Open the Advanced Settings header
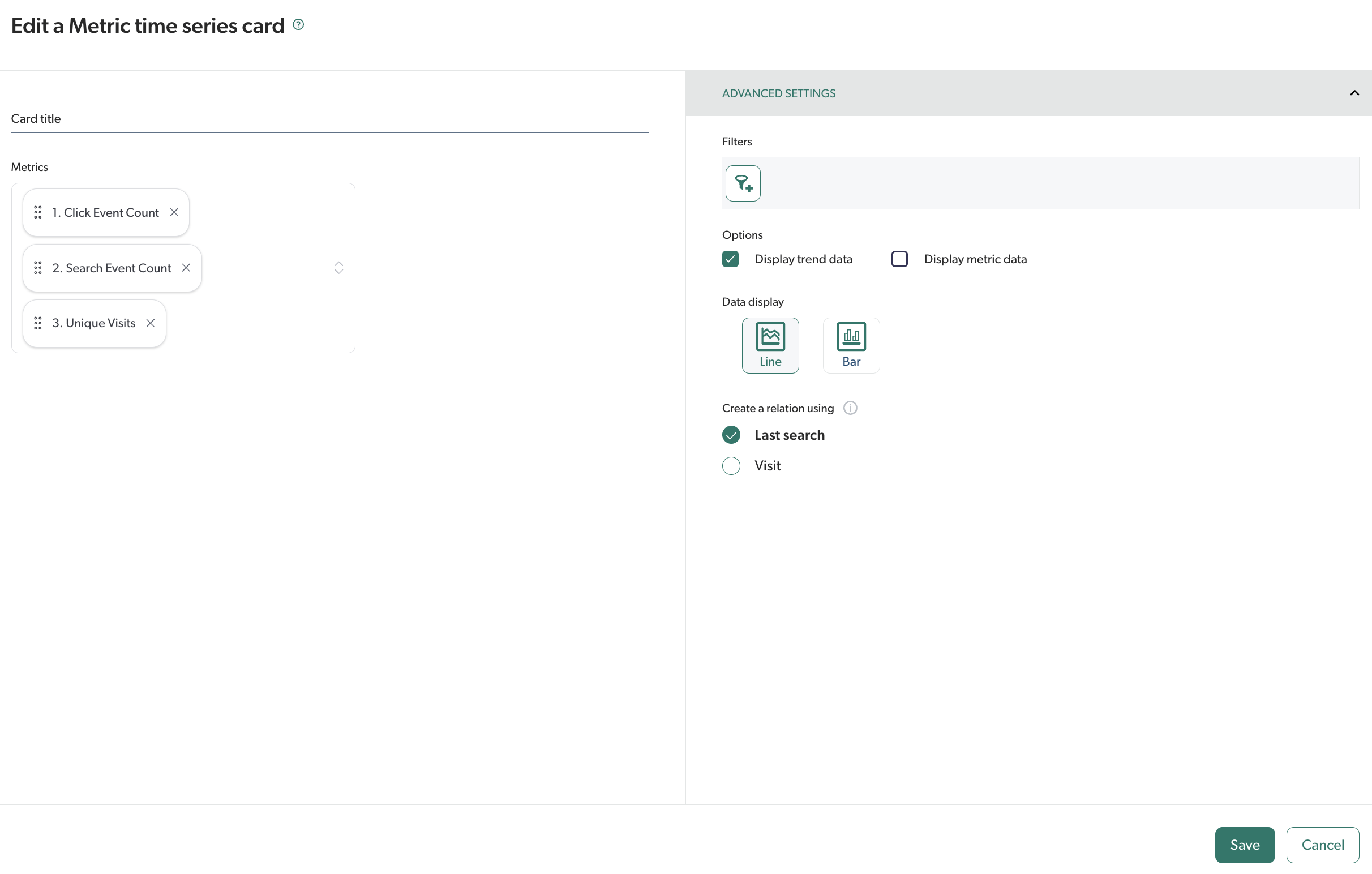 click(778, 93)
